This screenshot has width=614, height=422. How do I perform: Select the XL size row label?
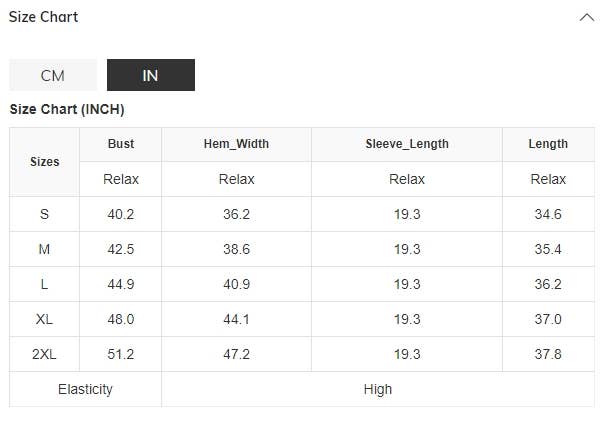45,319
